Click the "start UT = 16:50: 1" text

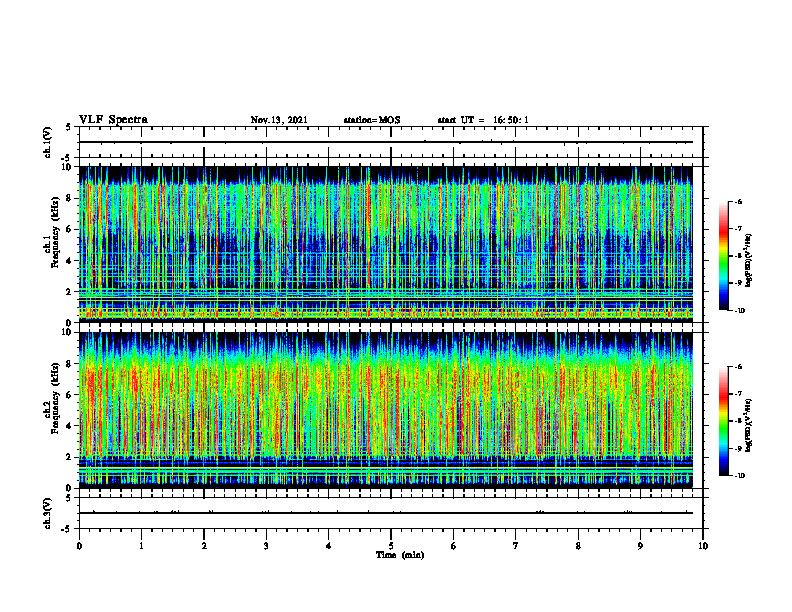pos(483,120)
